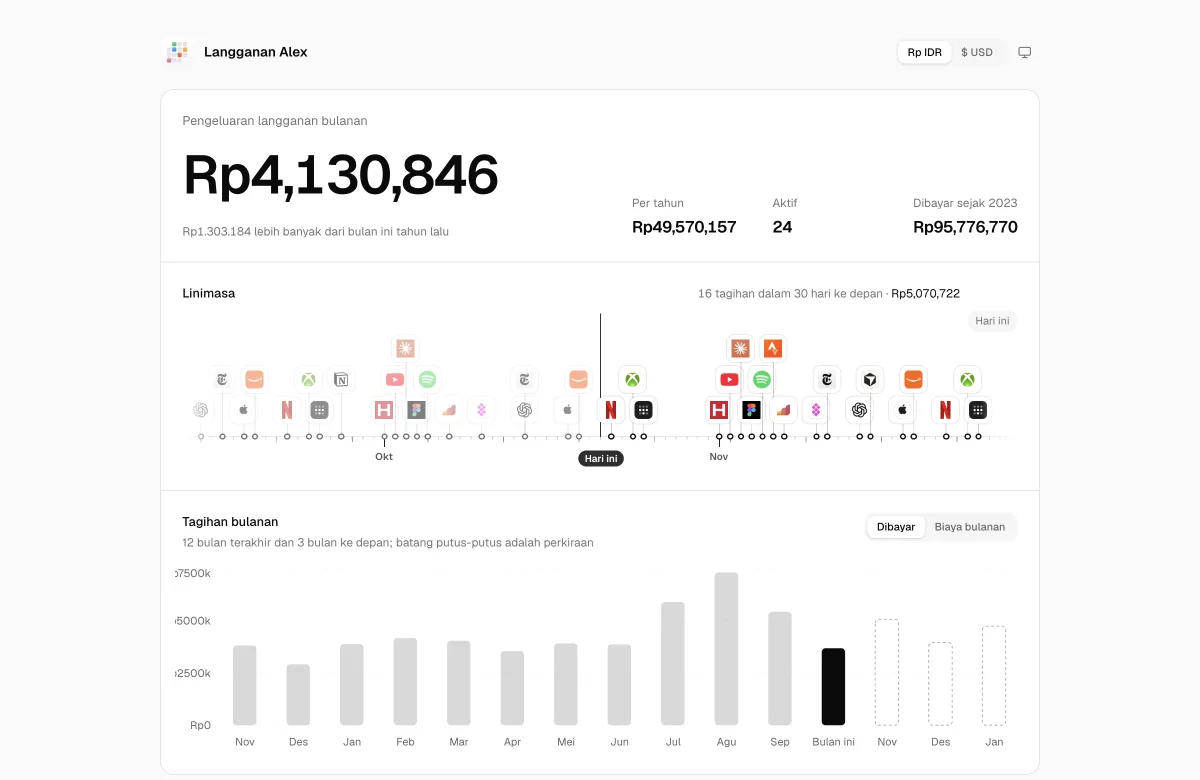Click the Netflix icon beside the today line
Screen dimensions: 1200x780
[x=611, y=410]
